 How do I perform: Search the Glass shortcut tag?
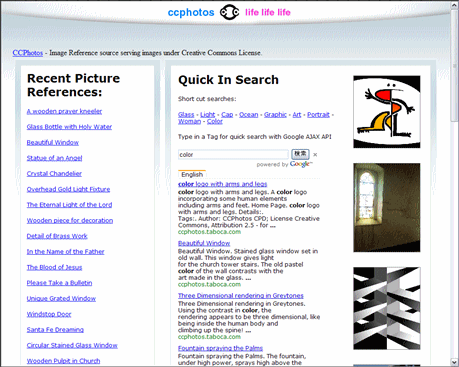click(186, 115)
